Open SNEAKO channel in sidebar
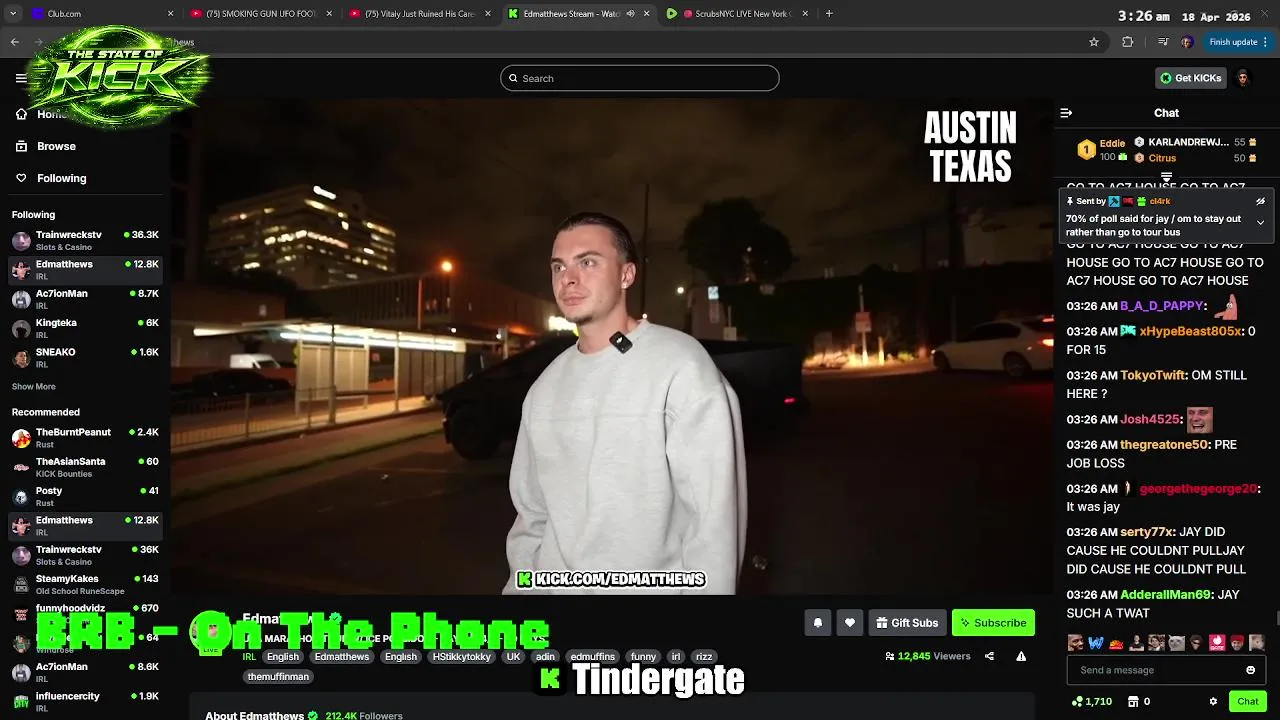Screen dimensions: 1280x720 point(85,357)
